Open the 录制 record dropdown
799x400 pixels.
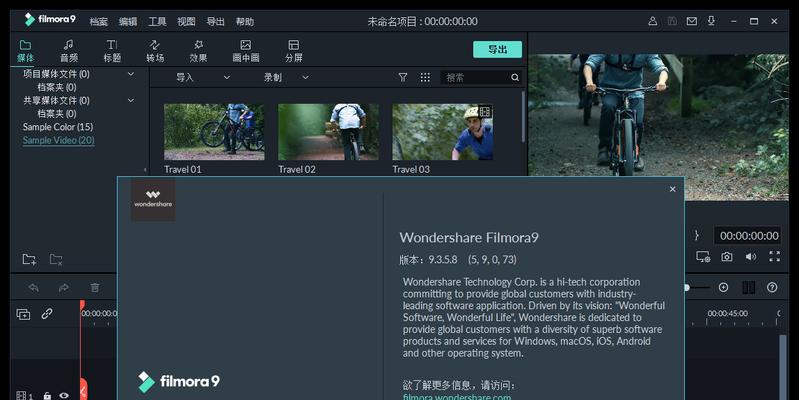coord(286,77)
